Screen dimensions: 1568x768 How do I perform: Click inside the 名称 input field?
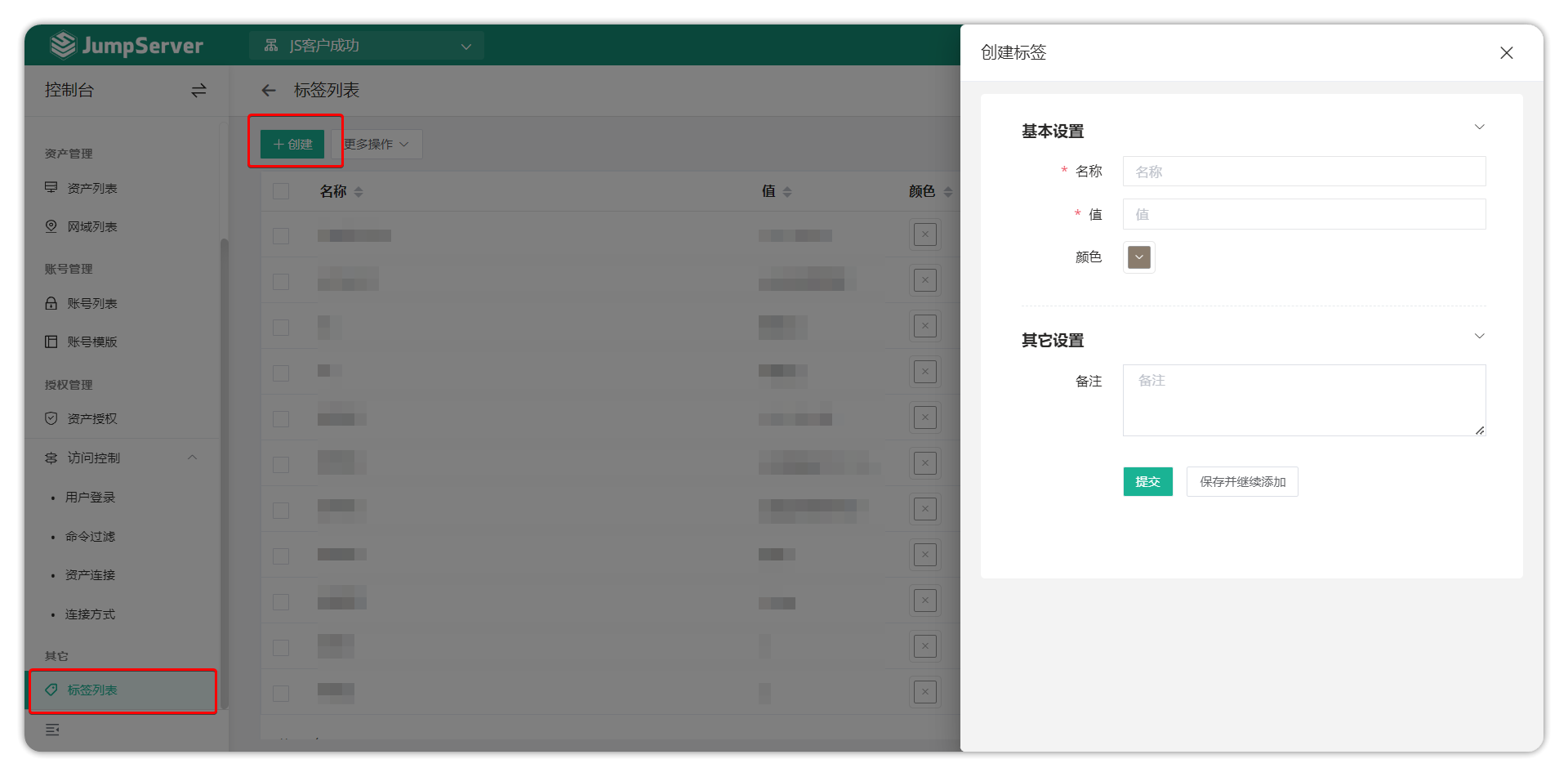coord(1303,172)
